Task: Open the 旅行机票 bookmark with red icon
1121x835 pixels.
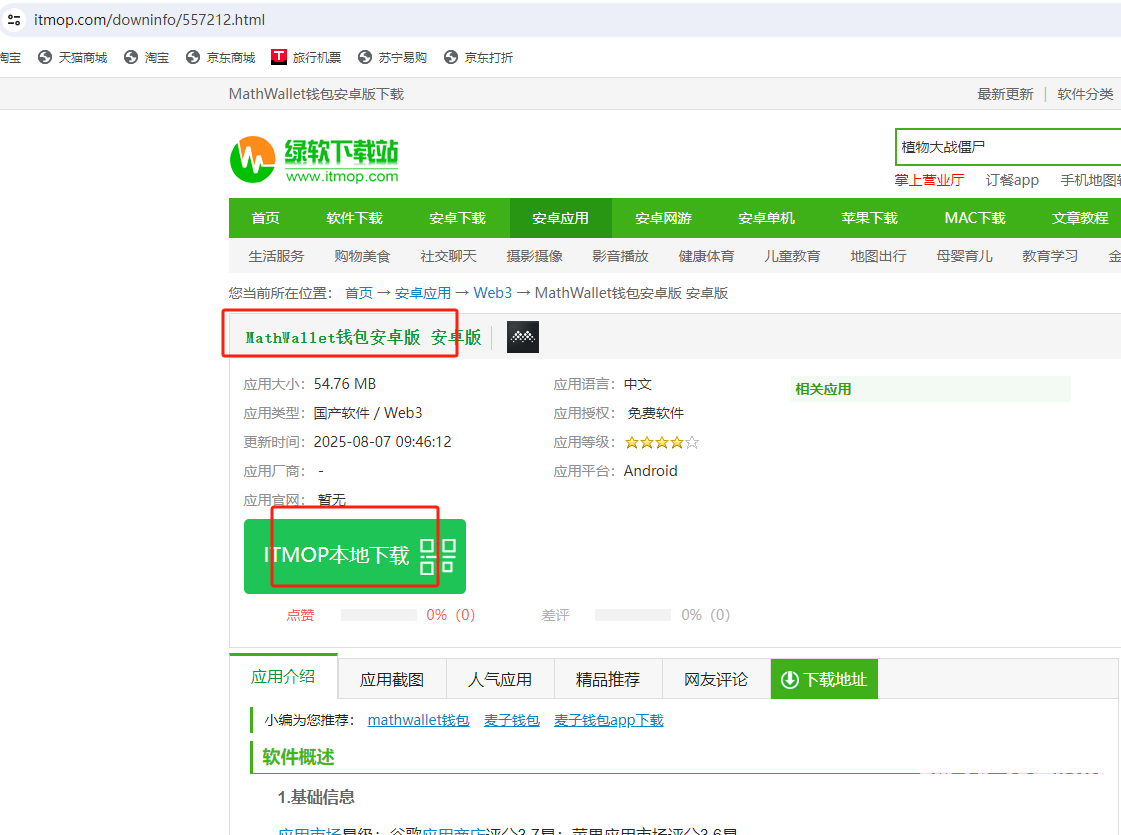Action: click(x=306, y=58)
